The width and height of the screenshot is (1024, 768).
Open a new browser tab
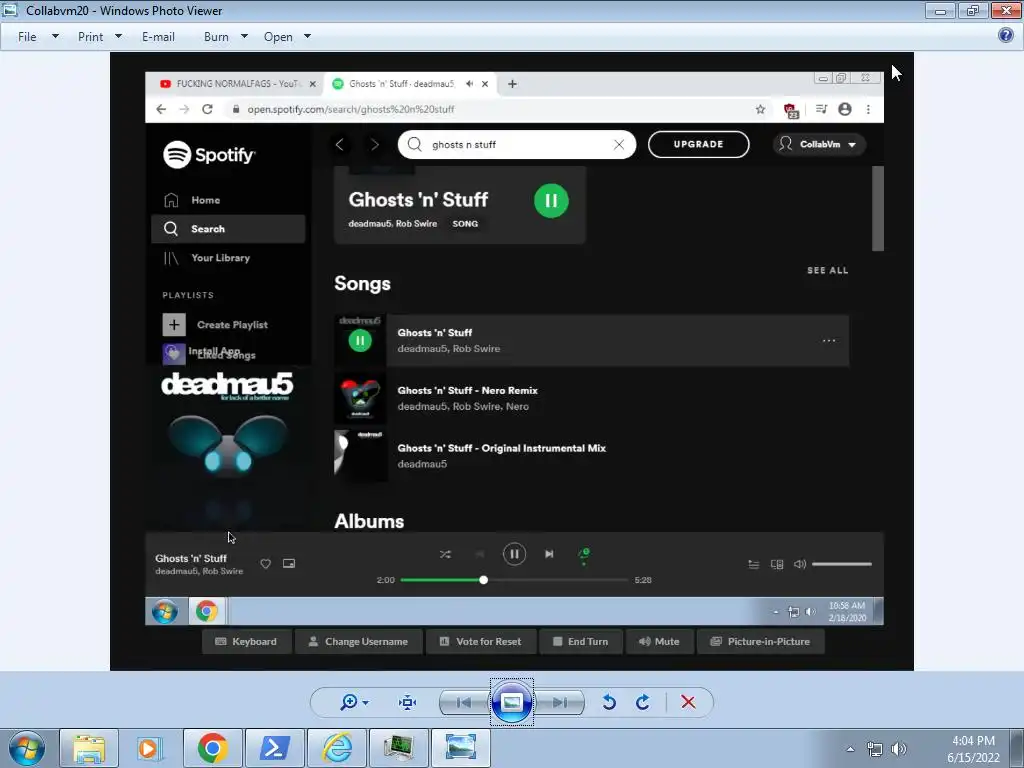512,84
